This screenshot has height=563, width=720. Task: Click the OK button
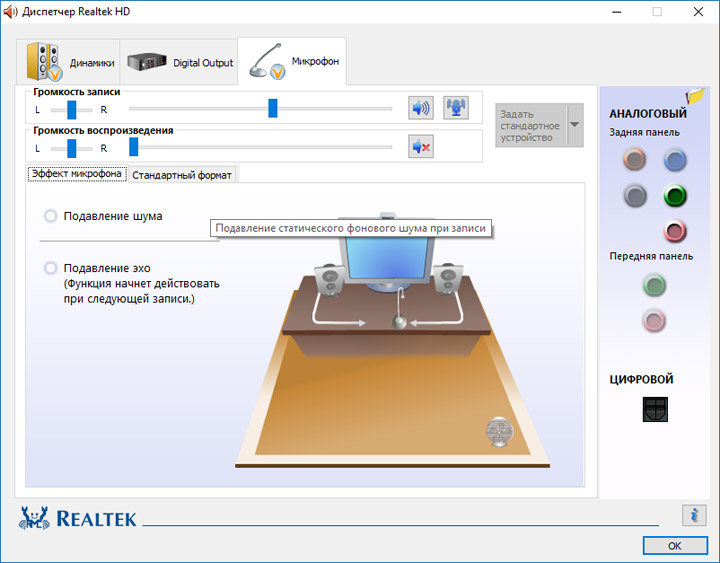click(x=675, y=546)
